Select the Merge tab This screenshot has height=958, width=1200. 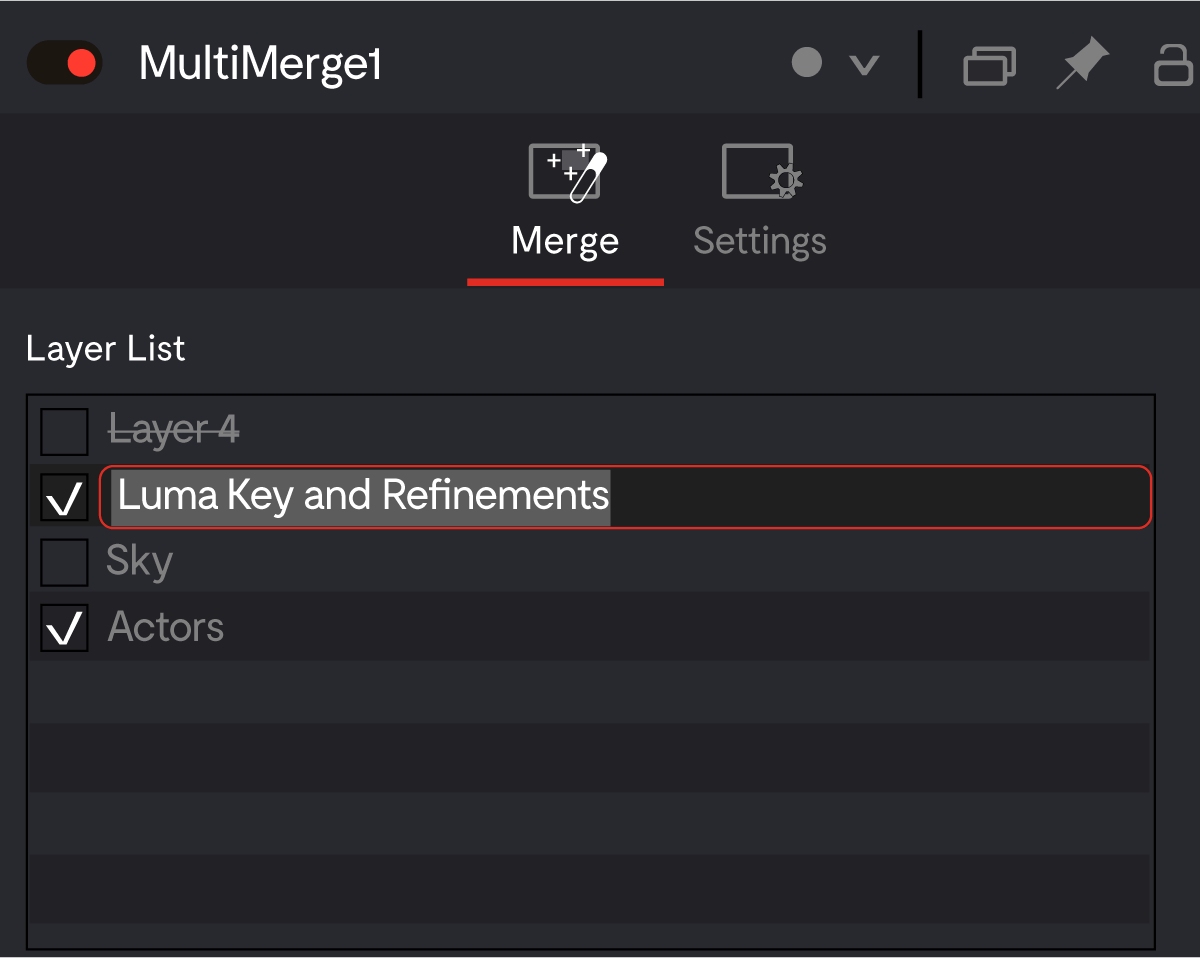(565, 240)
